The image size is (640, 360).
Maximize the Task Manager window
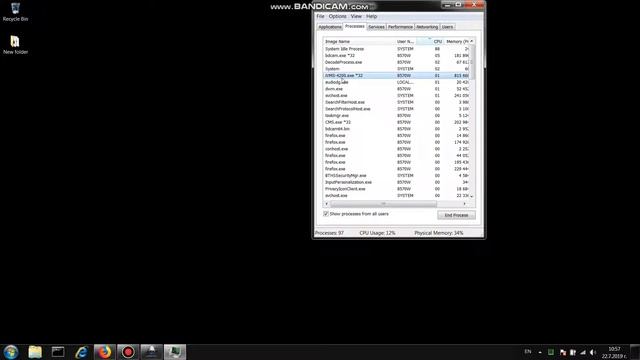click(x=458, y=5)
